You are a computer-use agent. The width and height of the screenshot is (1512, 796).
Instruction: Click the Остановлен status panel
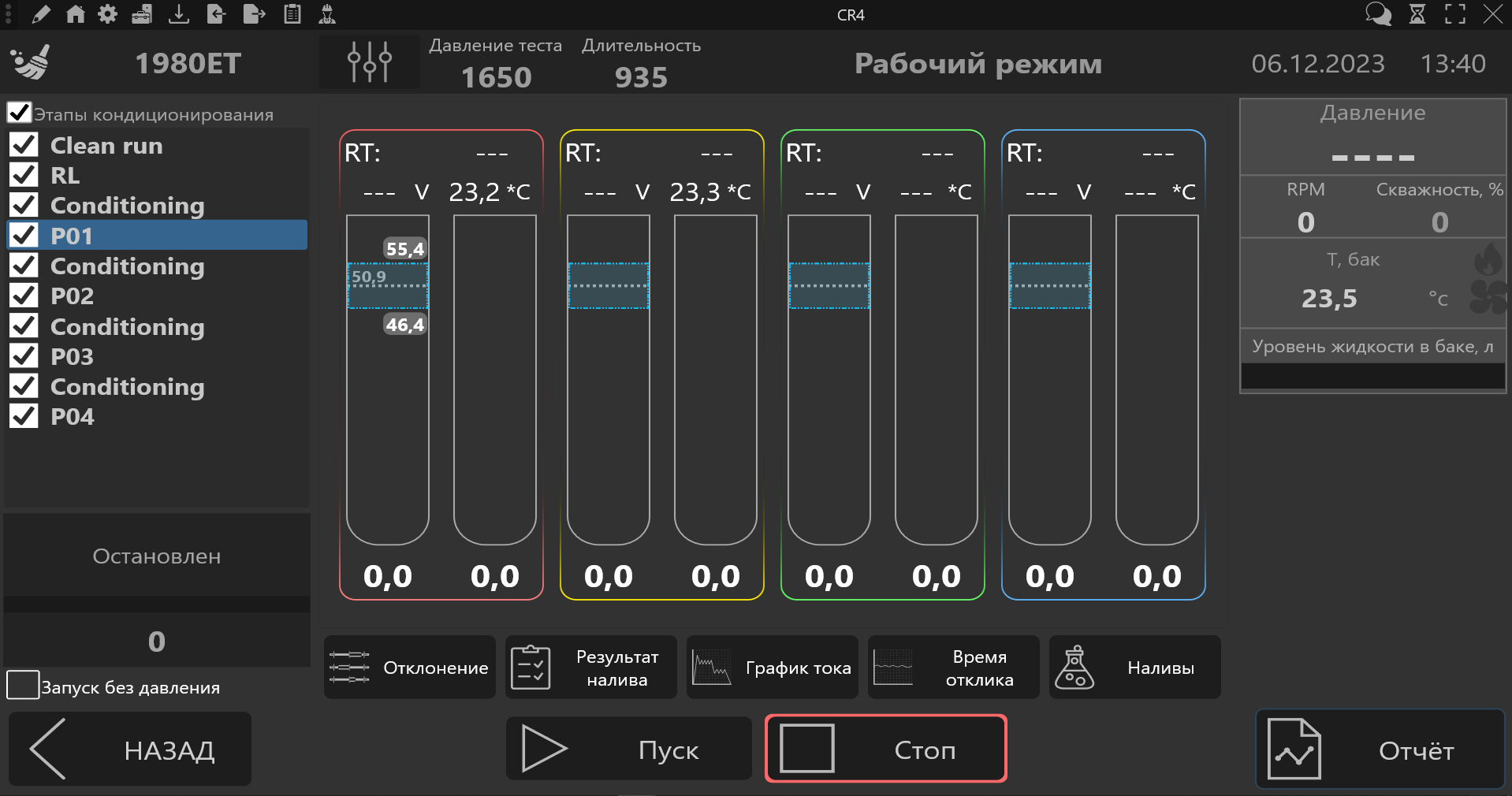pyautogui.click(x=157, y=556)
